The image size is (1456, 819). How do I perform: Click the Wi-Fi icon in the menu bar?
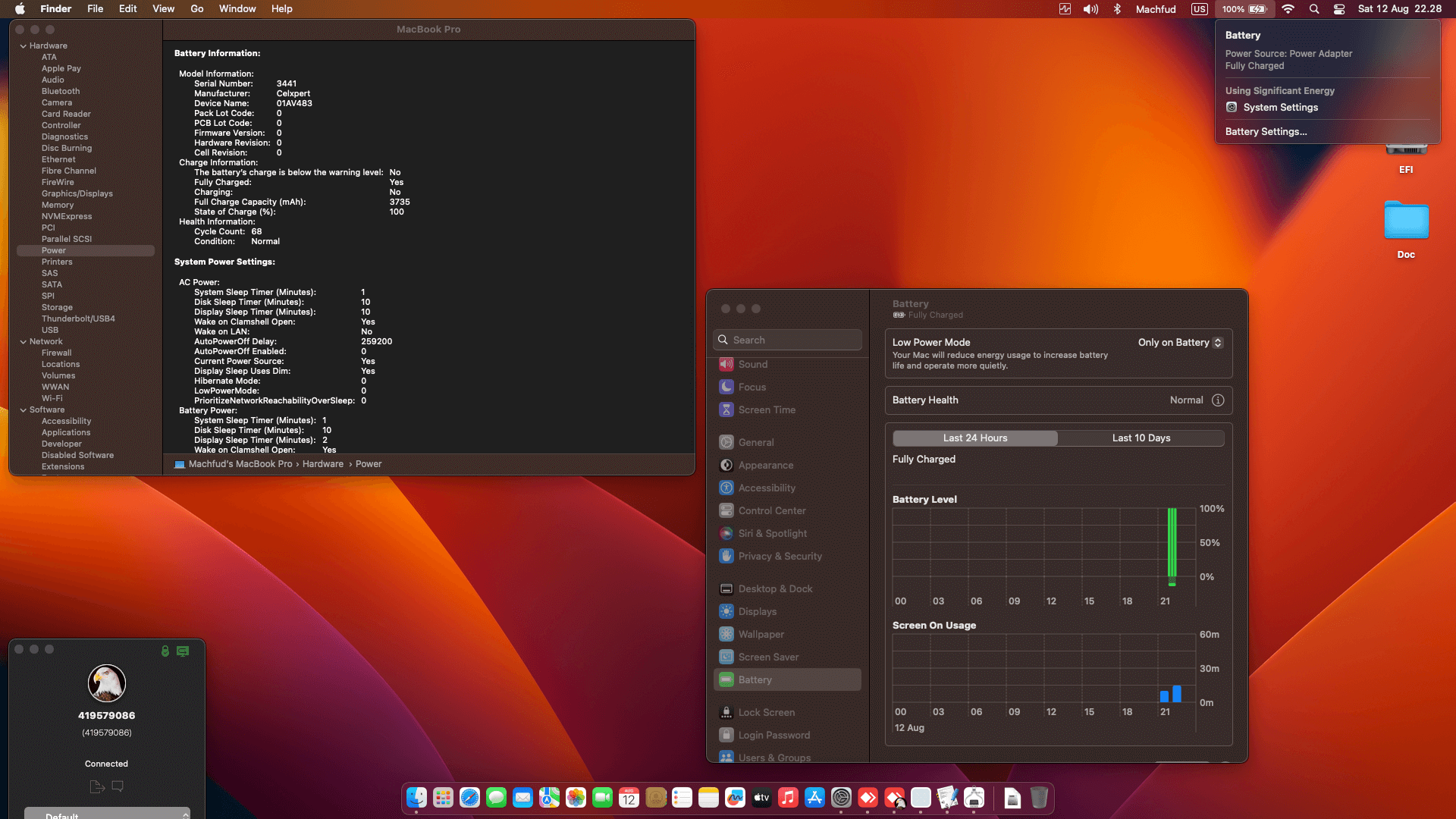[1288, 9]
